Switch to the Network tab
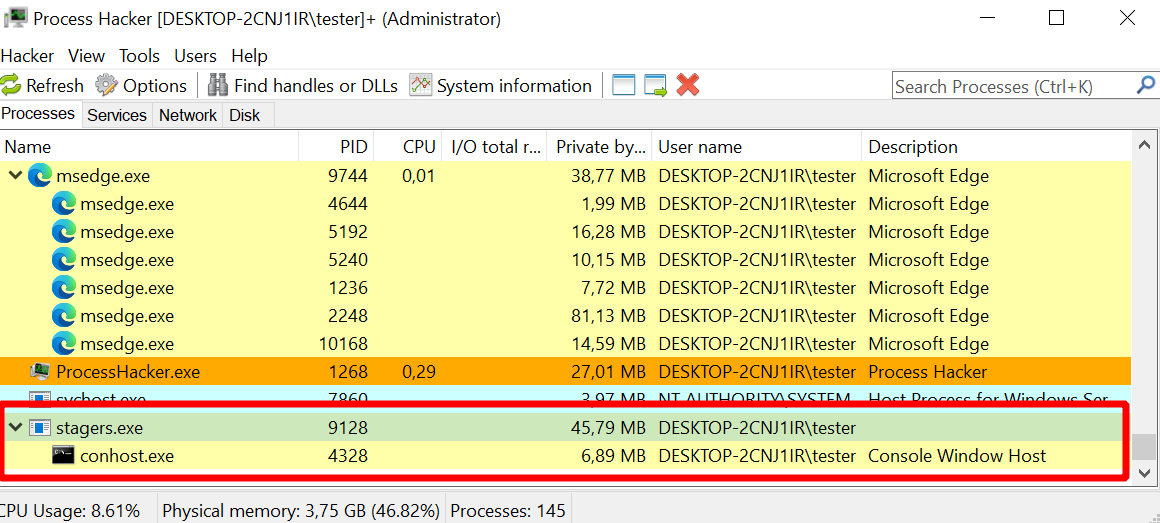The width and height of the screenshot is (1160, 523). coord(188,115)
